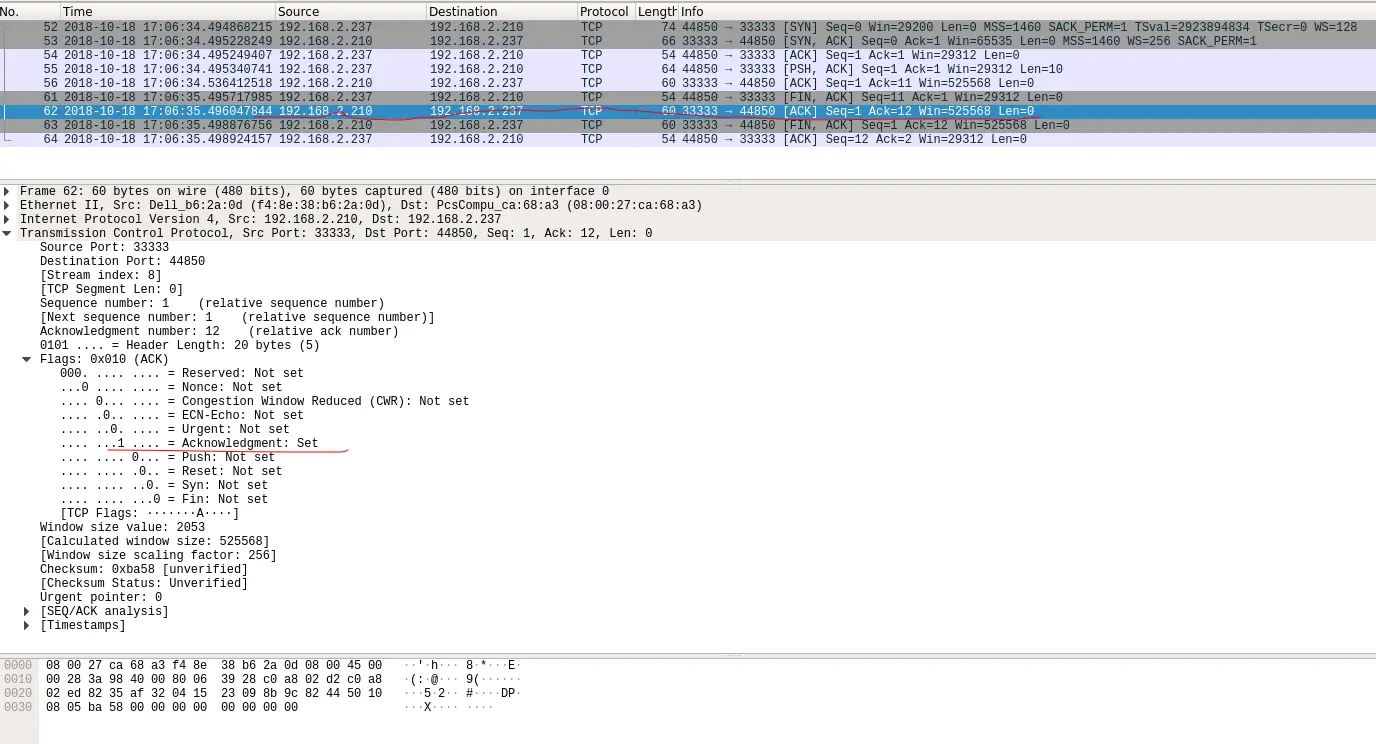Select the Acknowledgment: Set flag line
This screenshot has height=744, width=1376.
point(189,443)
